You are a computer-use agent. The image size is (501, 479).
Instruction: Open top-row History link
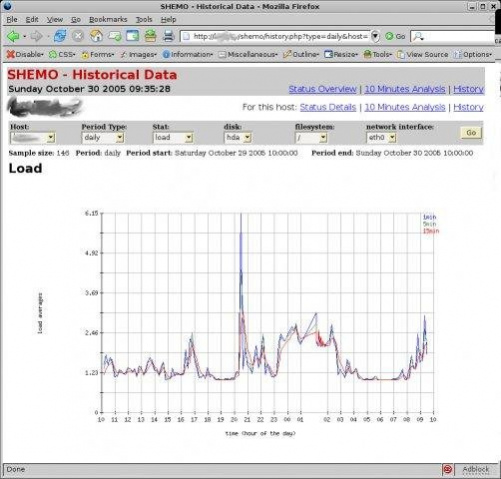pos(468,89)
